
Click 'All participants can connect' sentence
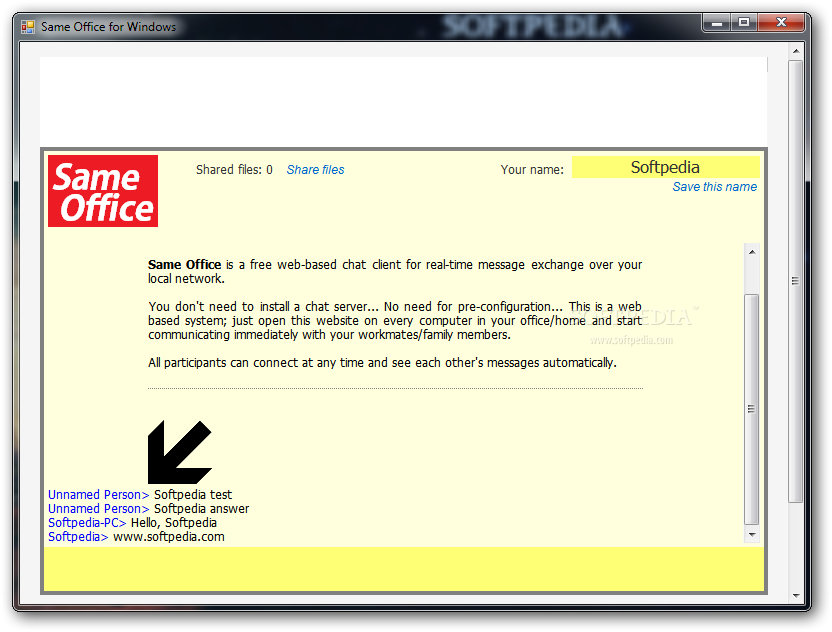coord(382,363)
